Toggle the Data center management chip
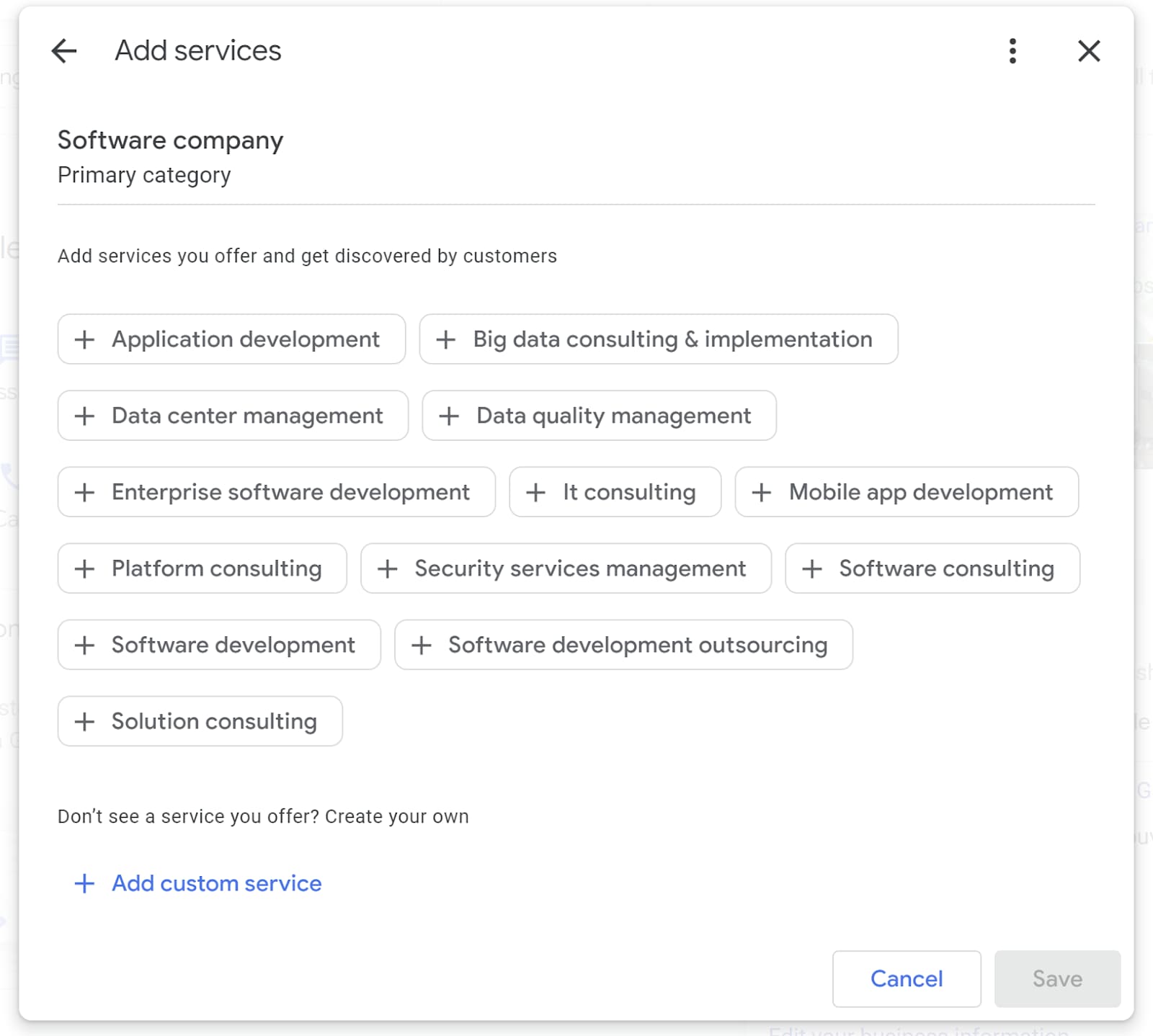1153x1036 pixels. coord(233,416)
